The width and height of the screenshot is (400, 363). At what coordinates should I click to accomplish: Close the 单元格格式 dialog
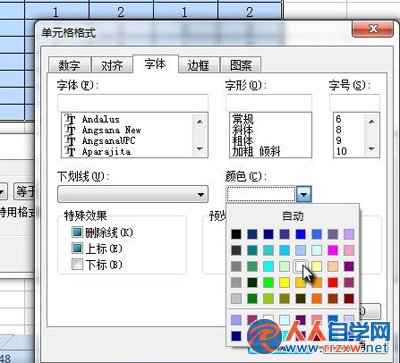click(x=373, y=29)
